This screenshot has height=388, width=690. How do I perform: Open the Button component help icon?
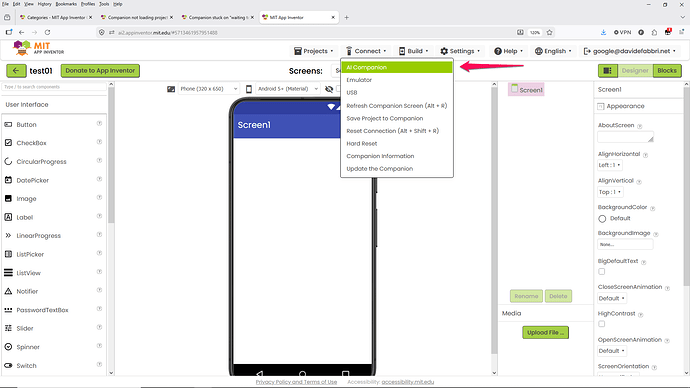click(99, 124)
